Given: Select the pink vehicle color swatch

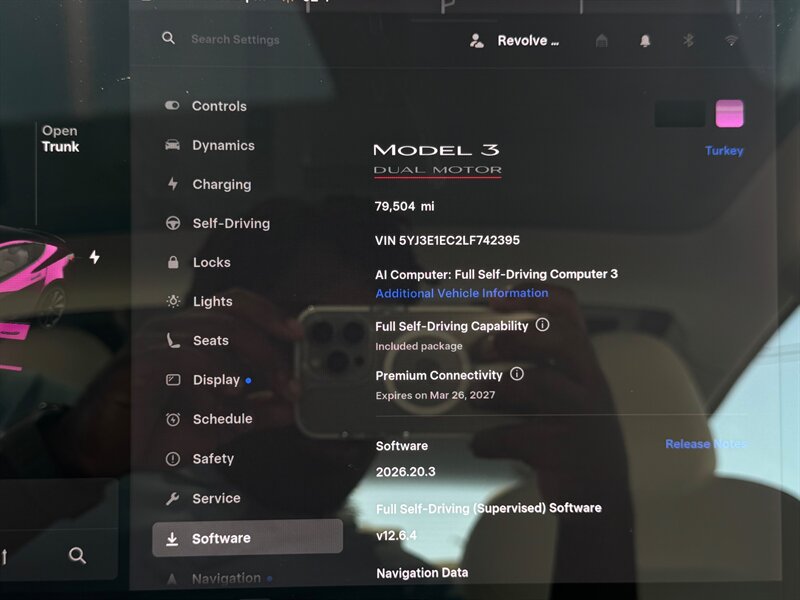Looking at the screenshot, I should 730,113.
